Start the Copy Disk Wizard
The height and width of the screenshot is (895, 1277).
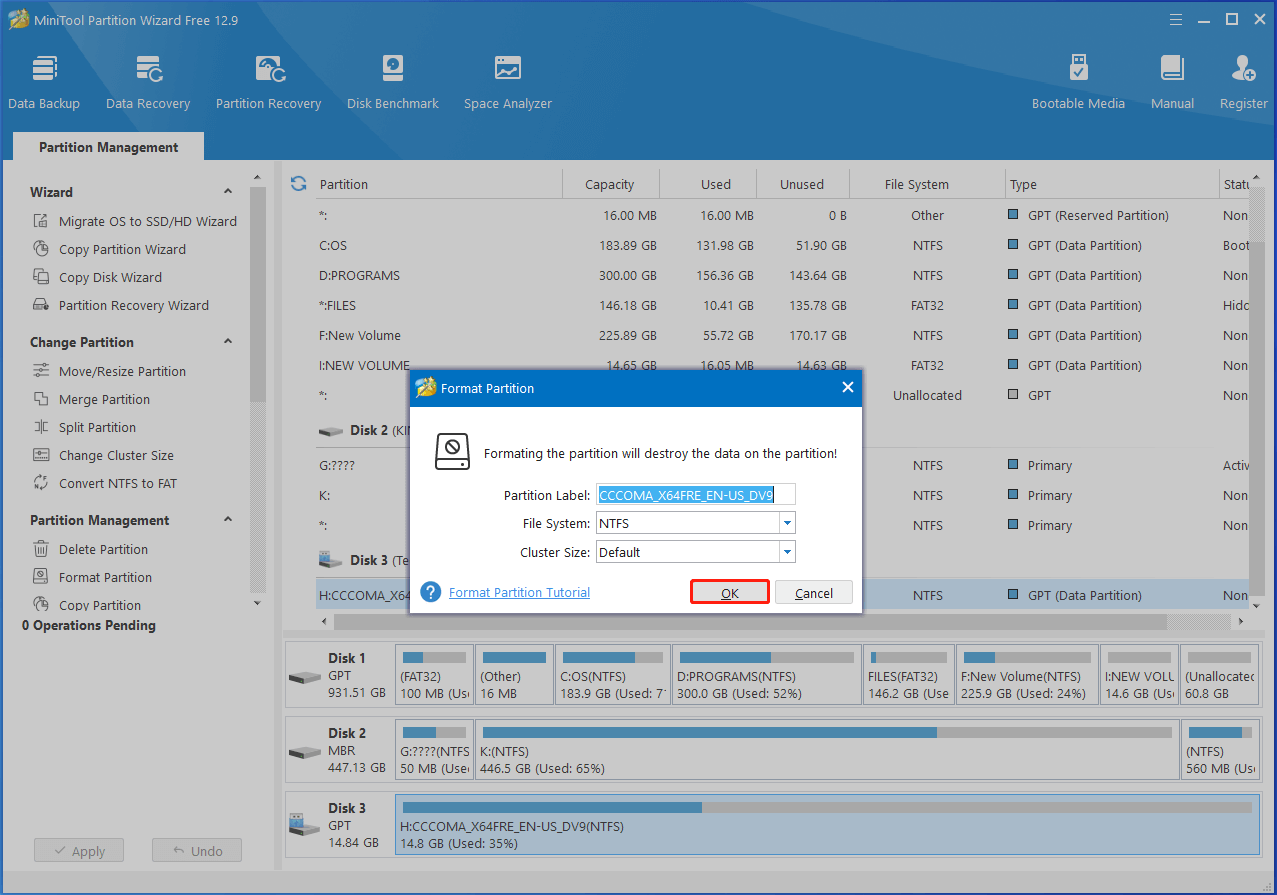click(x=98, y=277)
